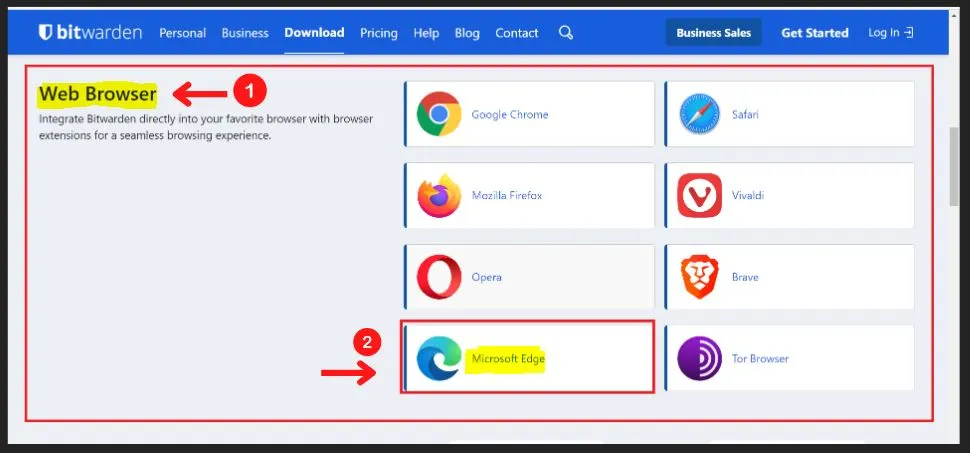The width and height of the screenshot is (970, 453).
Task: Click the Opera logo icon
Action: 439,277
